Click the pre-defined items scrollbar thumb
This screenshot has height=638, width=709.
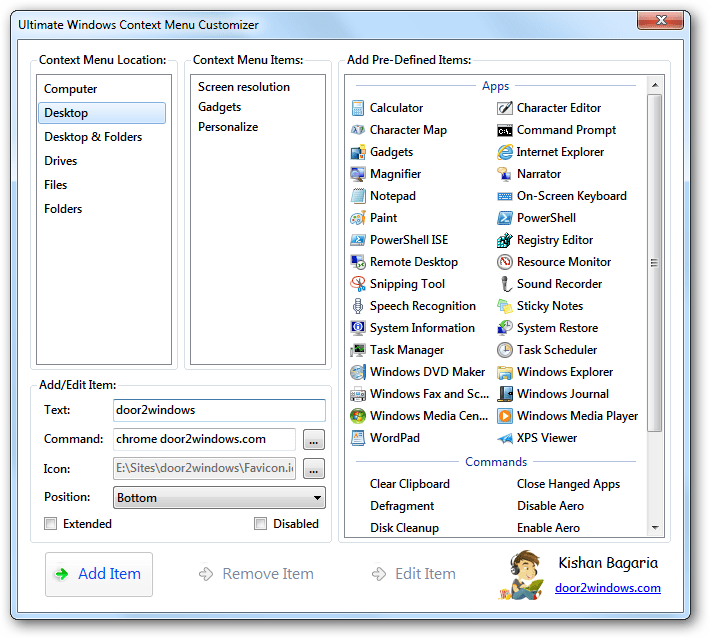coord(654,263)
